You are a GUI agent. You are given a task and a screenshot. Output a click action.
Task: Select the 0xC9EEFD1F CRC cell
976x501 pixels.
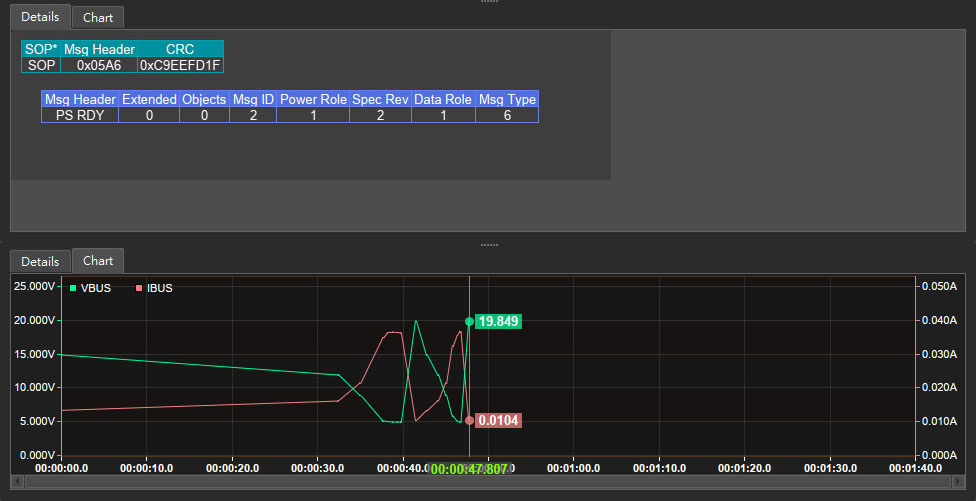point(180,65)
